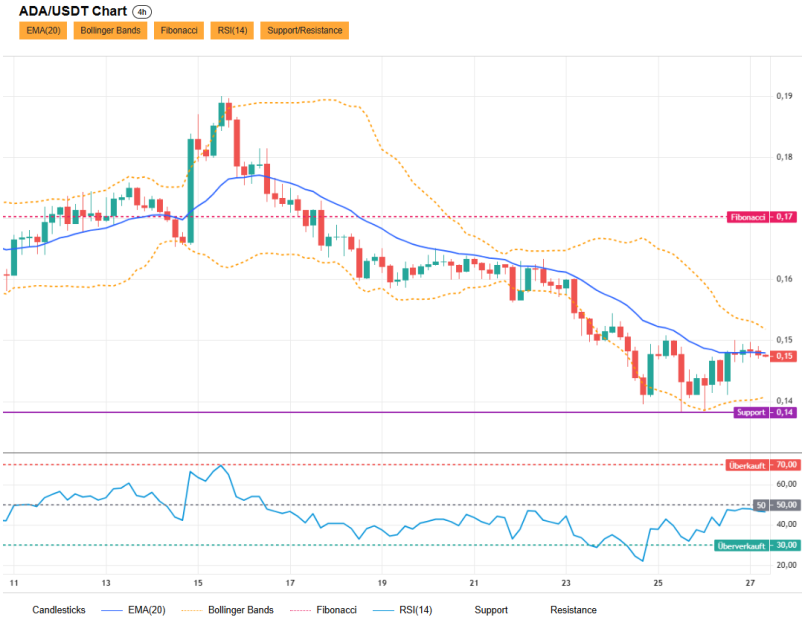Toggle the Fibonacci indicator button

click(179, 30)
